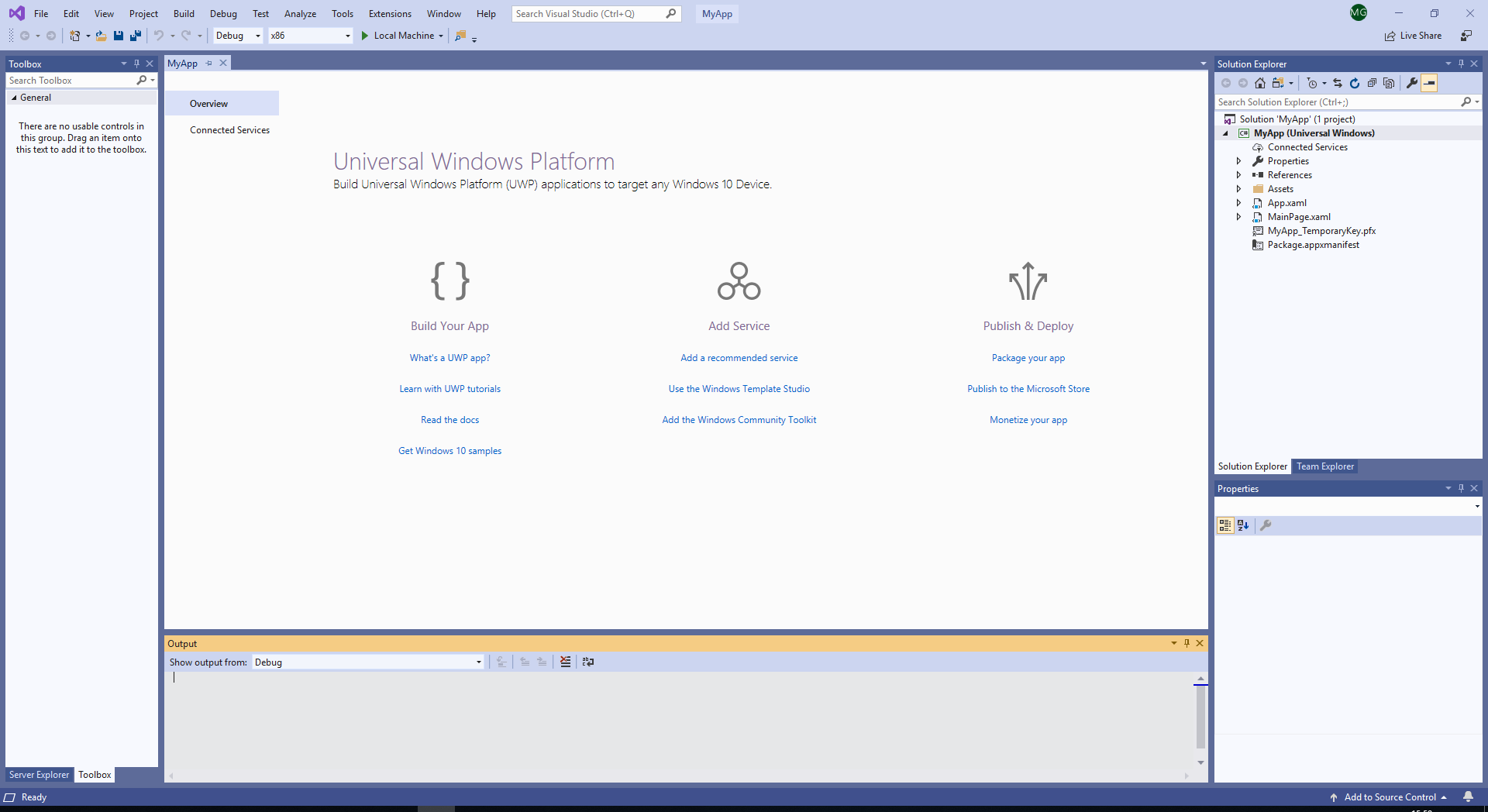Click the Undo toolbar icon

pyautogui.click(x=158, y=36)
